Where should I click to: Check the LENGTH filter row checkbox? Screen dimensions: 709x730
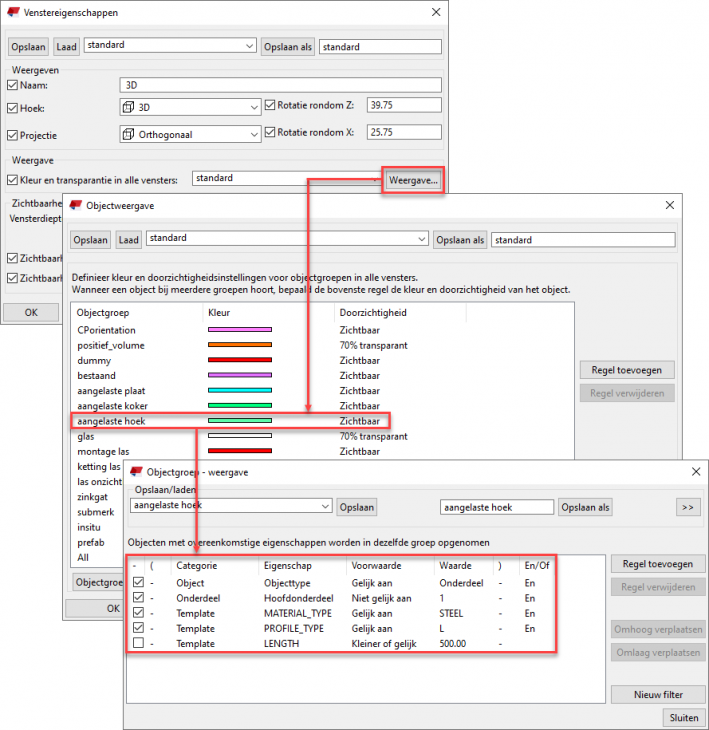(138, 643)
